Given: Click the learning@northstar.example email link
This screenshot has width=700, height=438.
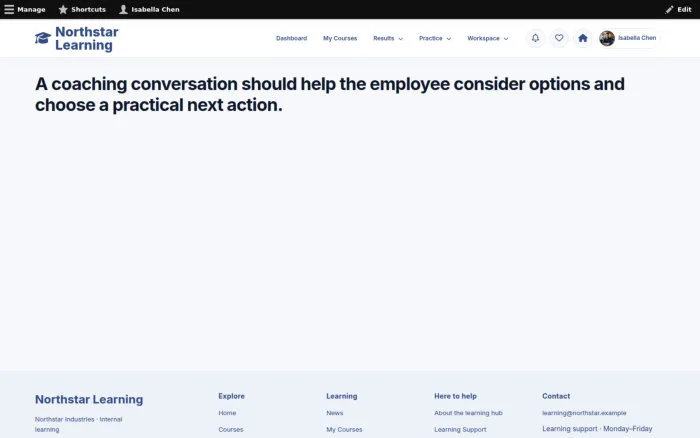Looking at the screenshot, I should pyautogui.click(x=584, y=413).
